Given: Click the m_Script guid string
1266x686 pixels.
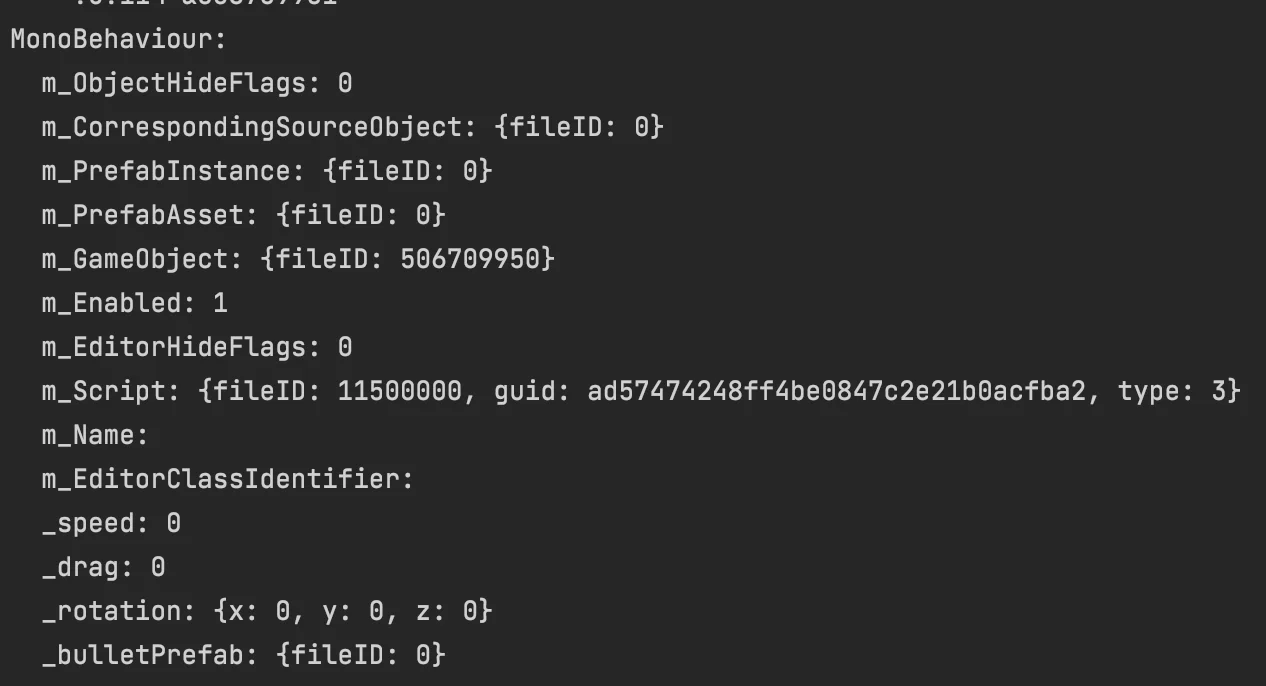Looking at the screenshot, I should 836,391.
